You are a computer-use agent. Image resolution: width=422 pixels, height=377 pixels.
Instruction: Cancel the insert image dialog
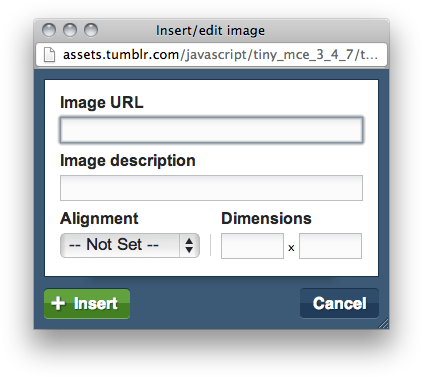tap(339, 303)
